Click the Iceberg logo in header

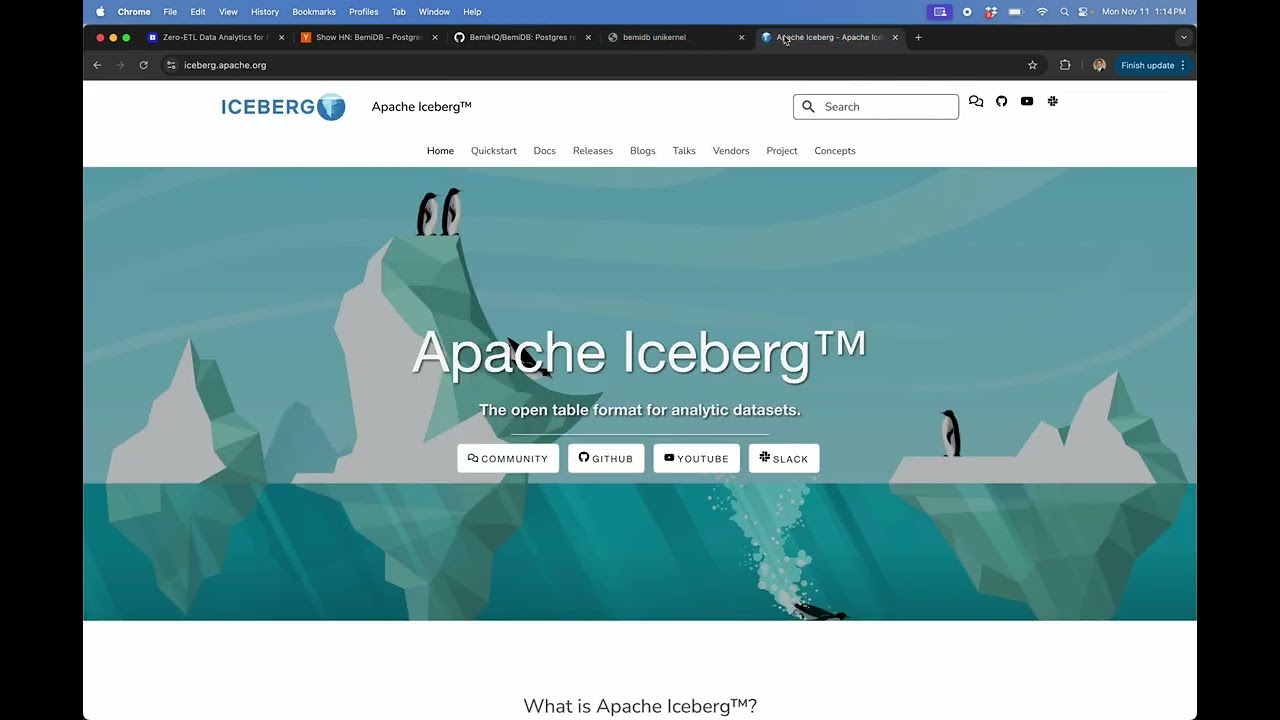[x=283, y=107]
